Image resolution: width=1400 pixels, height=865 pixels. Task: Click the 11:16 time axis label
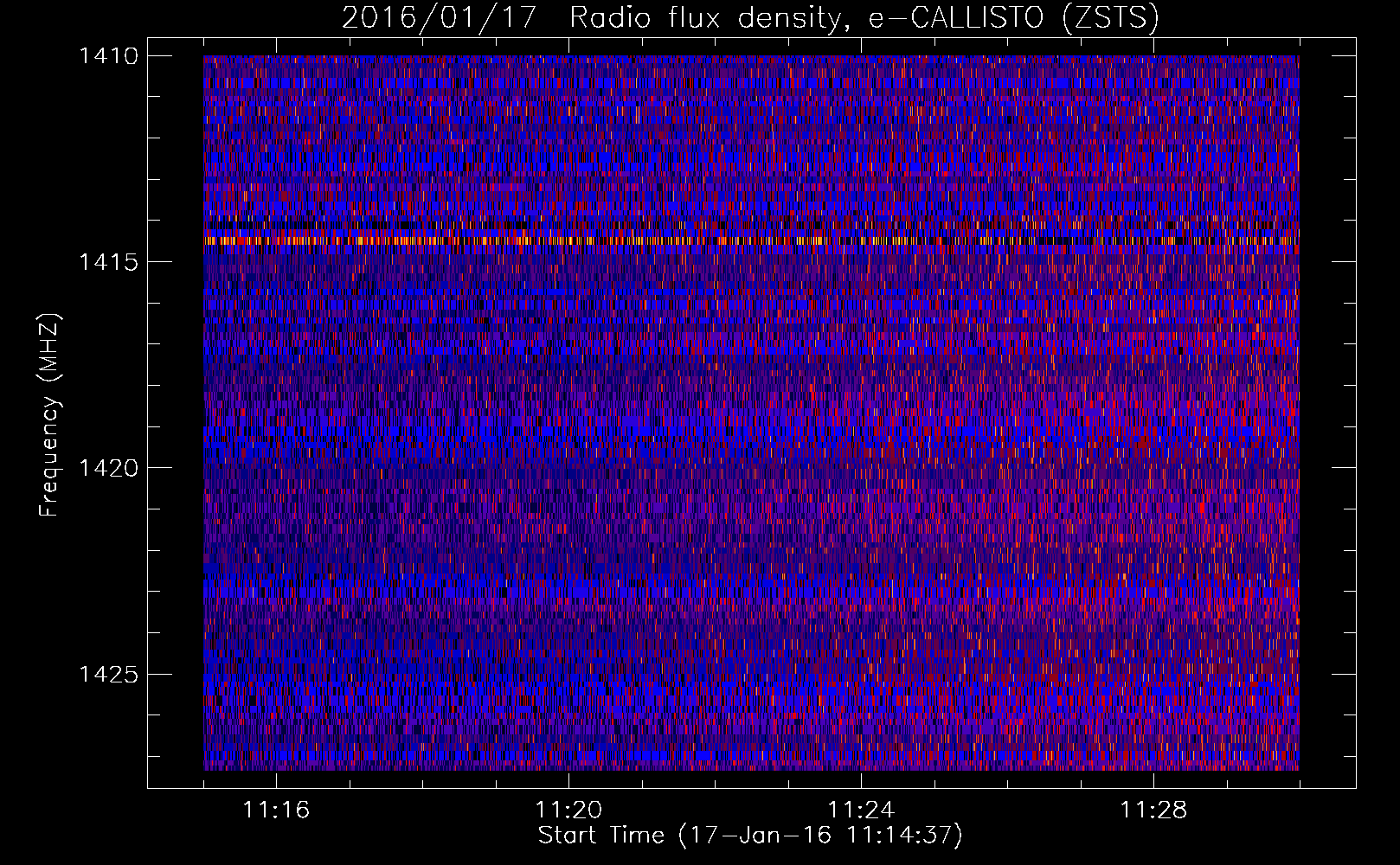[276, 810]
